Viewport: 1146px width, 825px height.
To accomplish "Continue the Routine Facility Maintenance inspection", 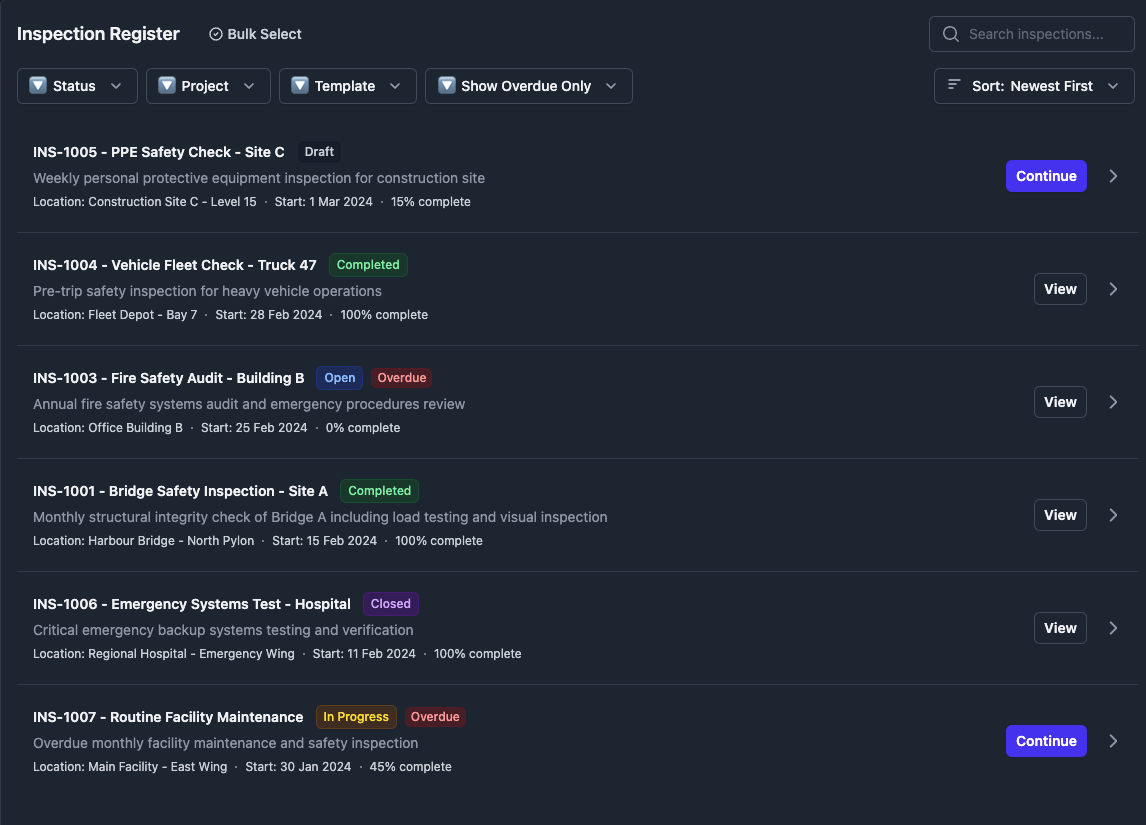I will click(1045, 741).
